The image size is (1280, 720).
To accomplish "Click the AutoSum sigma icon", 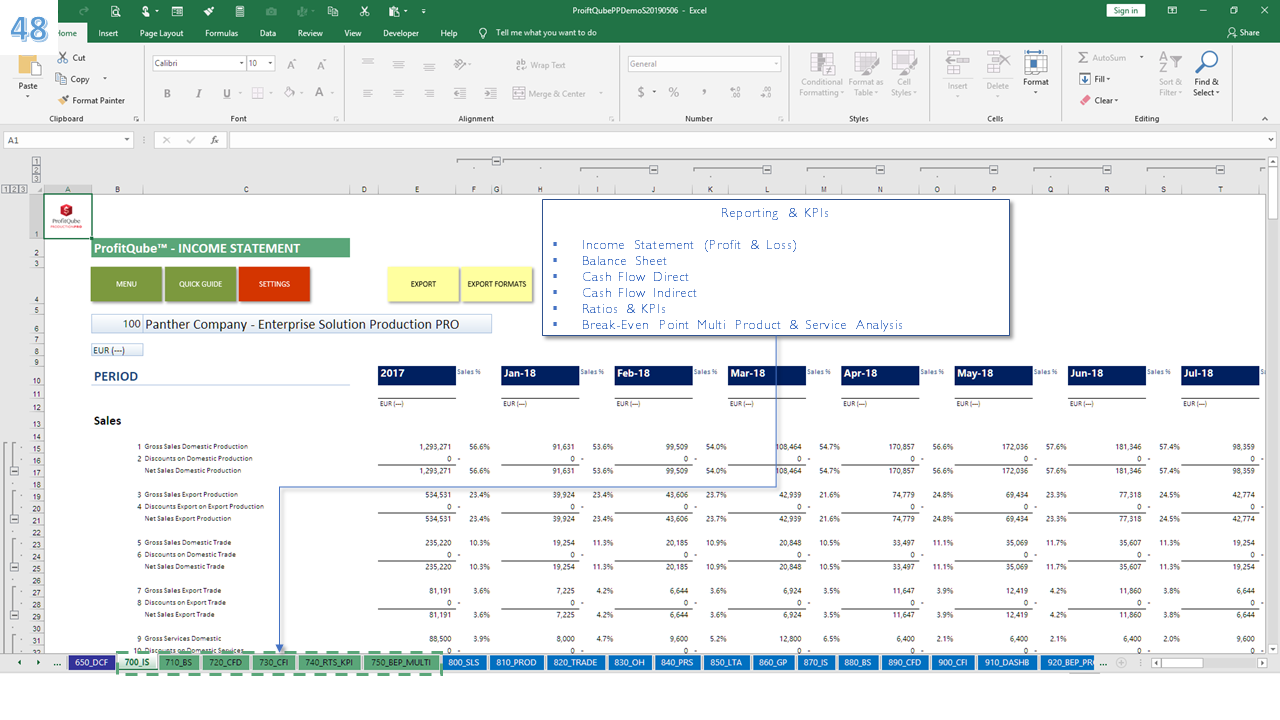I will click(1084, 58).
